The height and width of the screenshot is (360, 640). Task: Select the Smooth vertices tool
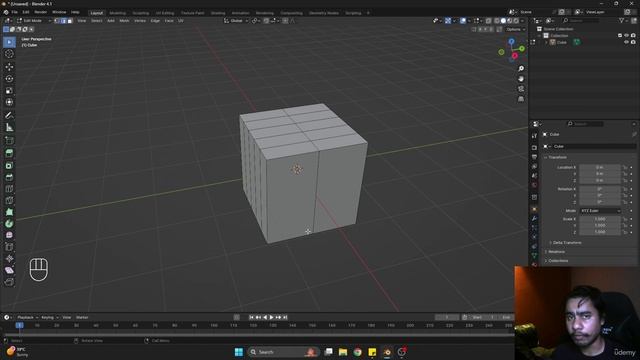click(x=9, y=235)
